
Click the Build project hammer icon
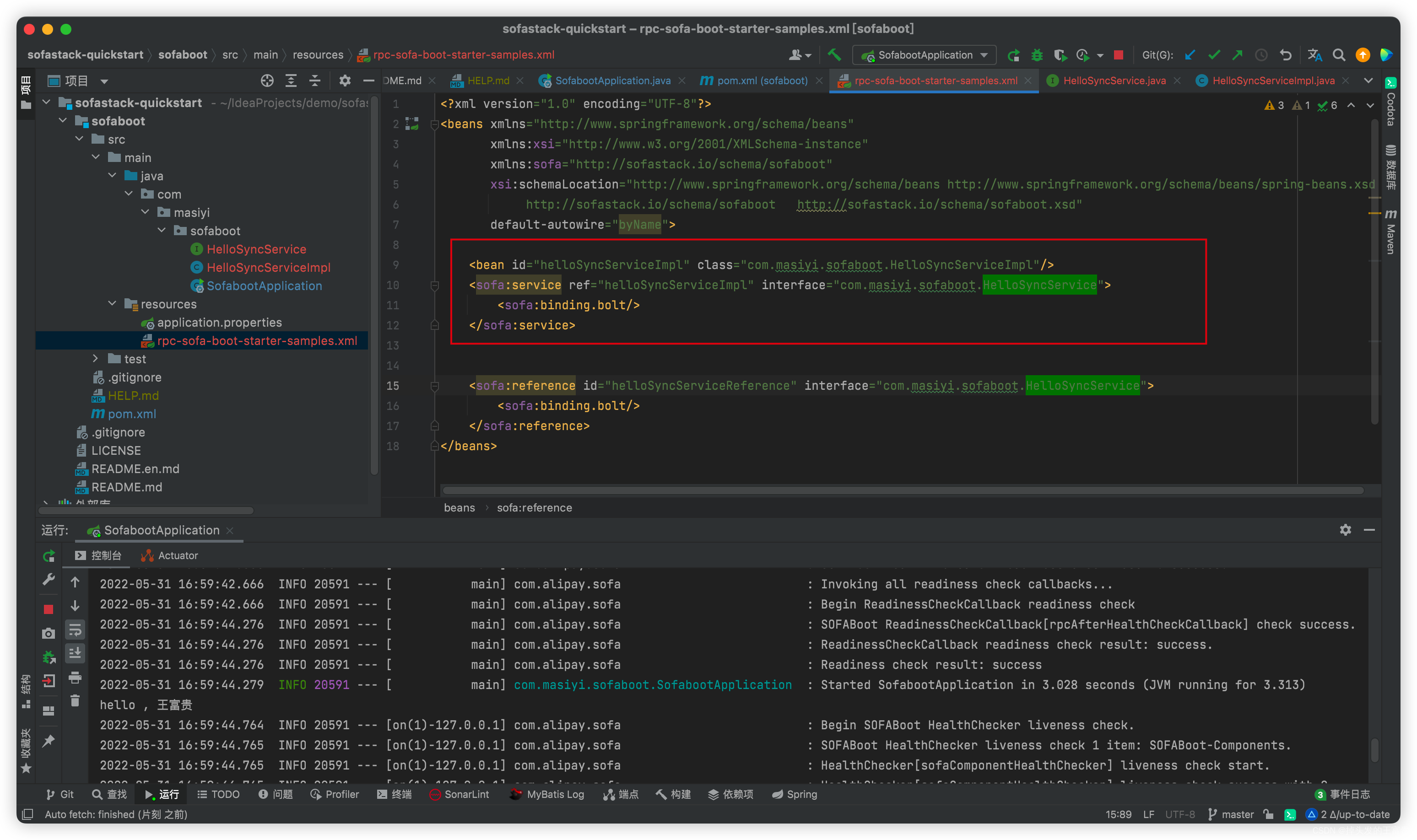(x=834, y=55)
